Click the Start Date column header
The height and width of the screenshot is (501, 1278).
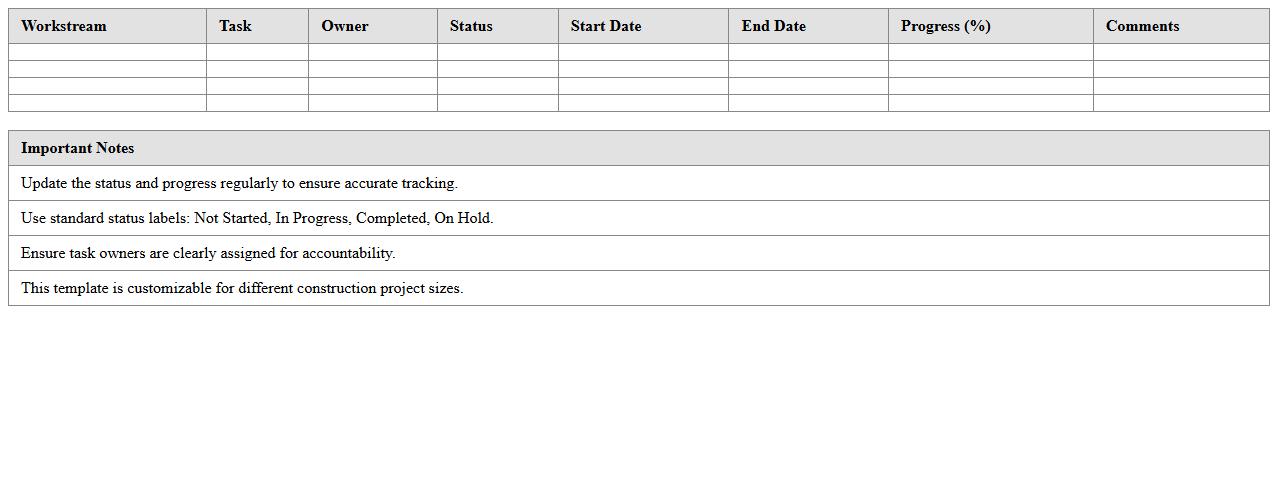click(x=606, y=26)
